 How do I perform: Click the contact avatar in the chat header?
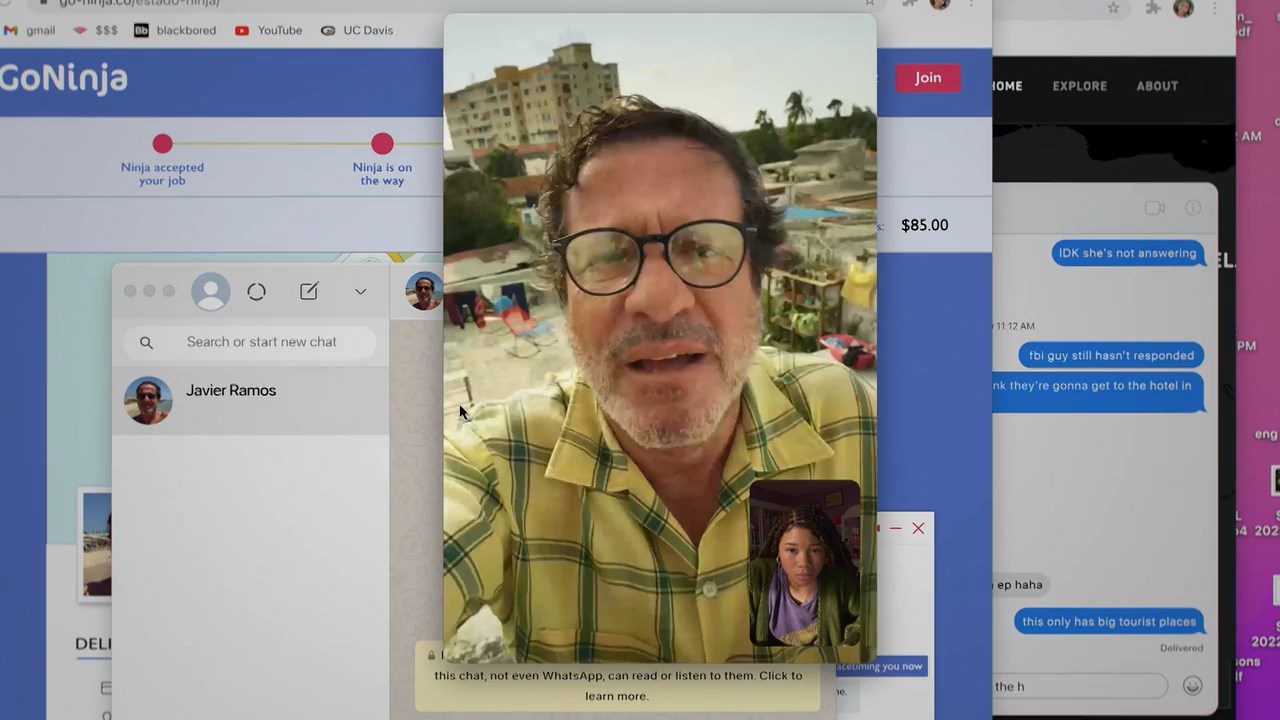pos(424,291)
